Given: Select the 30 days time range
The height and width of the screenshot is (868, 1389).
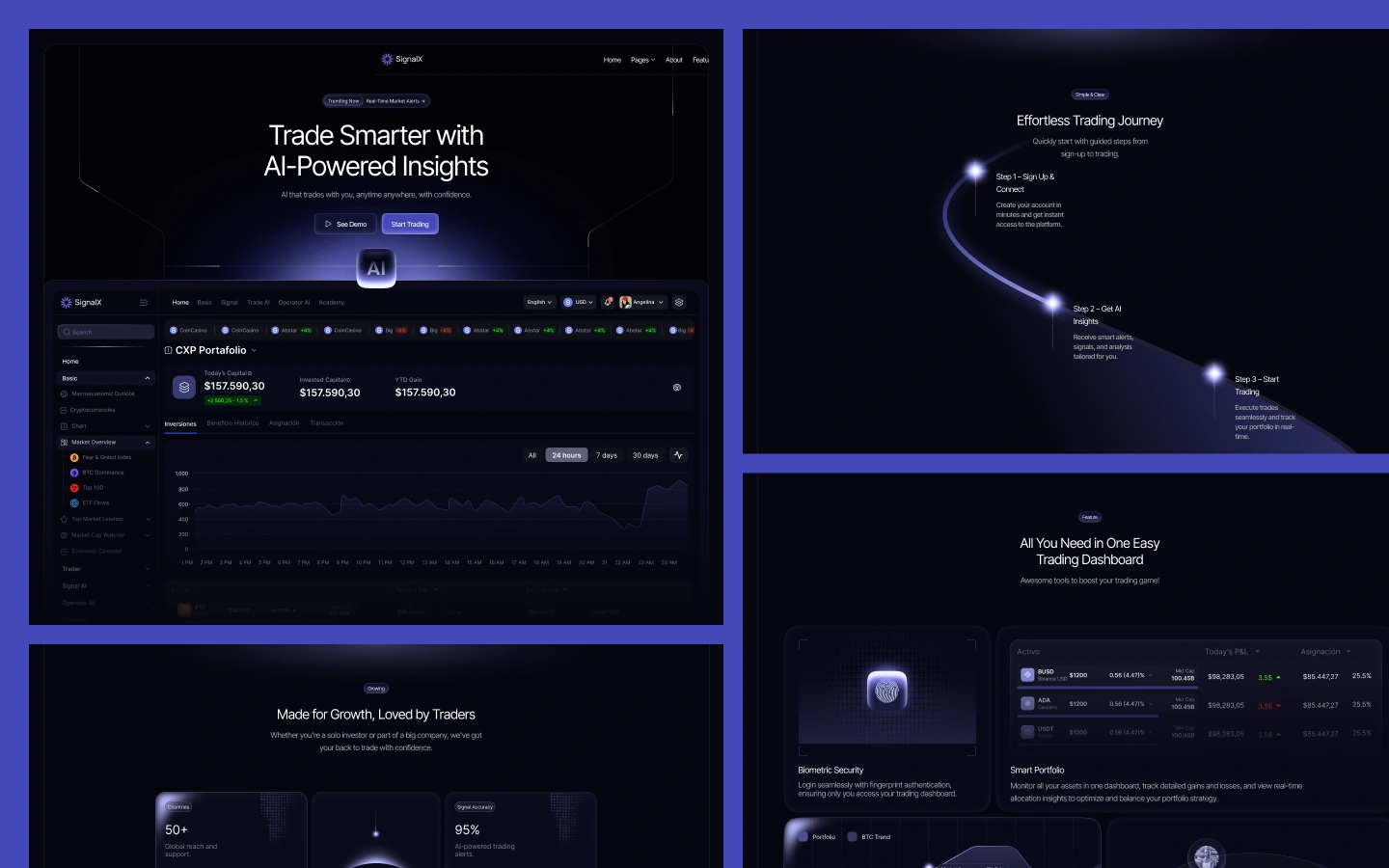Looking at the screenshot, I should [645, 455].
